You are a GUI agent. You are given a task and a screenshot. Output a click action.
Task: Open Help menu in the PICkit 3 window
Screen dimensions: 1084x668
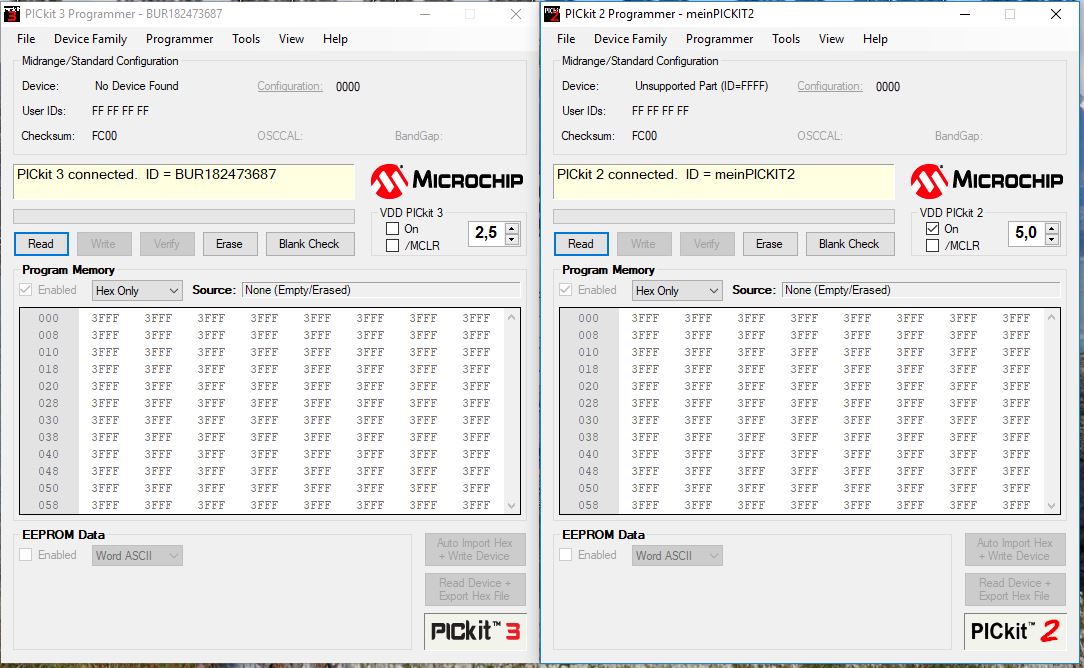[335, 39]
